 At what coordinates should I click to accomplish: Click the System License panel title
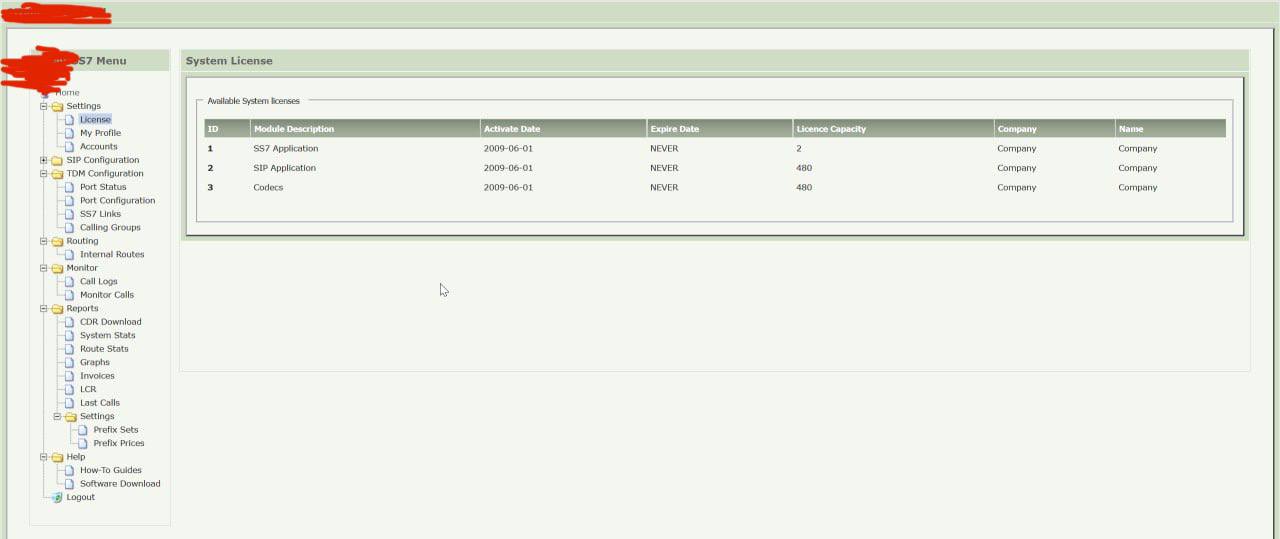pyautogui.click(x=229, y=61)
